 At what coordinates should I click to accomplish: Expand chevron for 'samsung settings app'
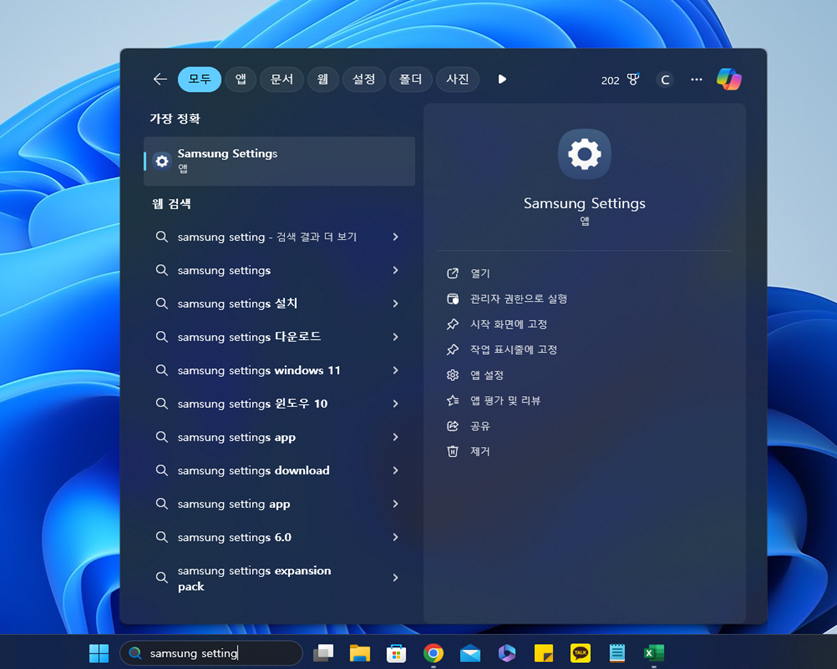(x=396, y=437)
